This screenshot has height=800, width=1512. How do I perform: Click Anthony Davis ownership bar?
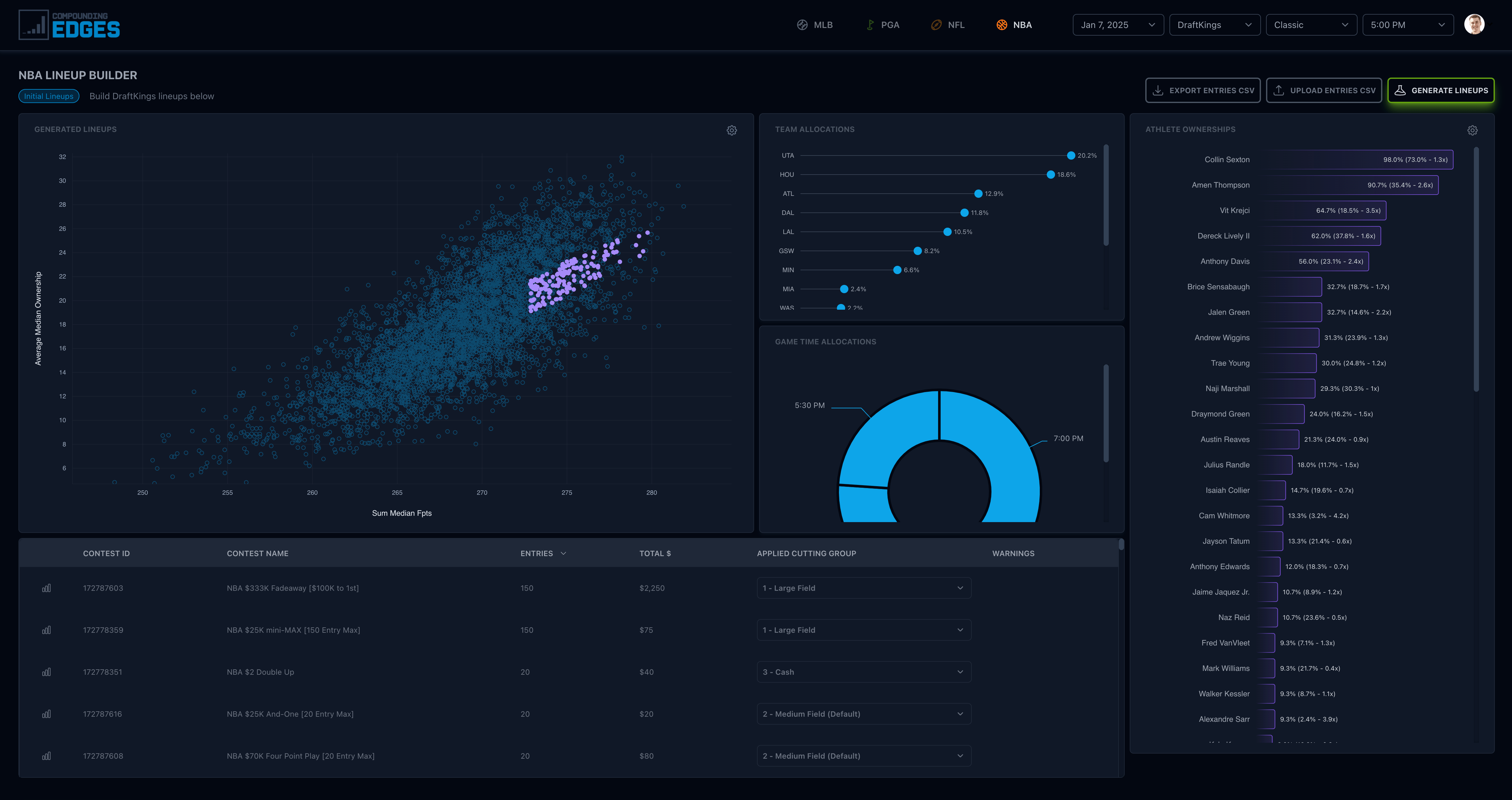tap(1314, 261)
